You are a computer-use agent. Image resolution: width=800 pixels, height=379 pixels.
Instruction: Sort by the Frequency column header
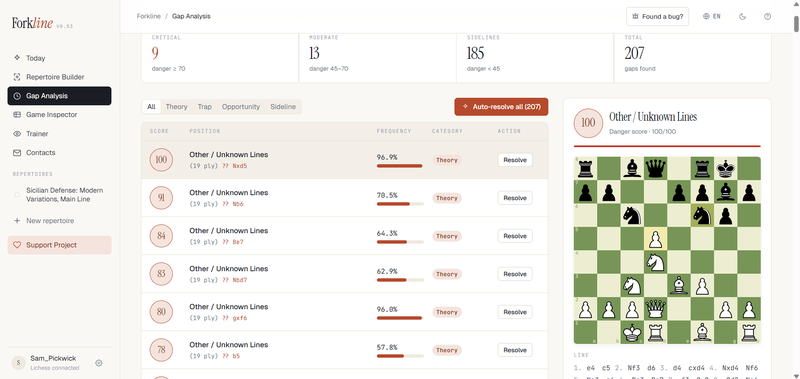394,131
